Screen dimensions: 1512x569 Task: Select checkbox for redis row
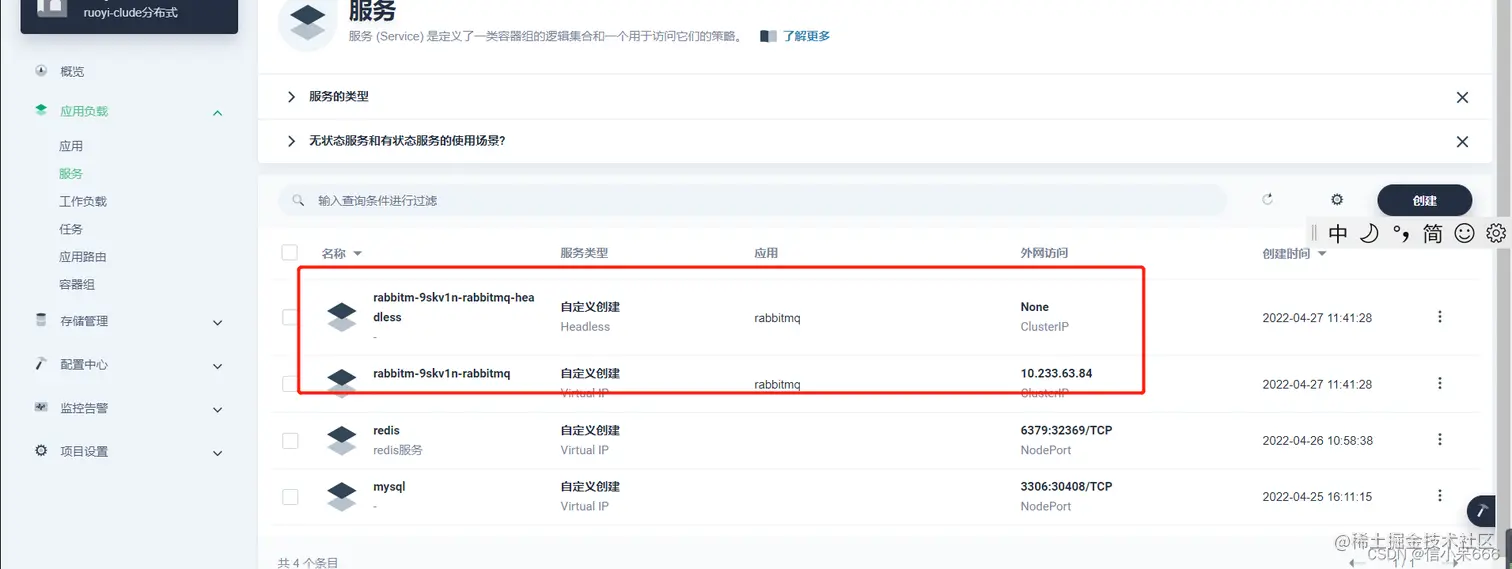pos(290,440)
